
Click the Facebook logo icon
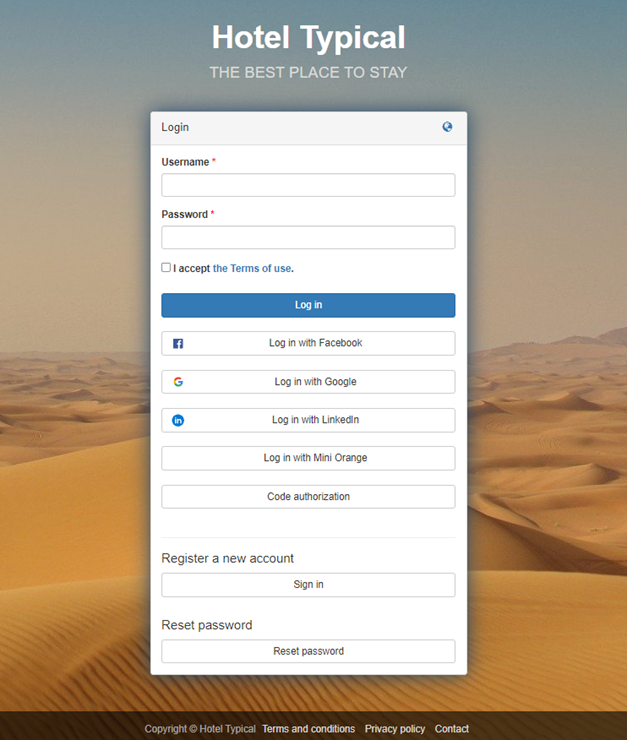178,344
